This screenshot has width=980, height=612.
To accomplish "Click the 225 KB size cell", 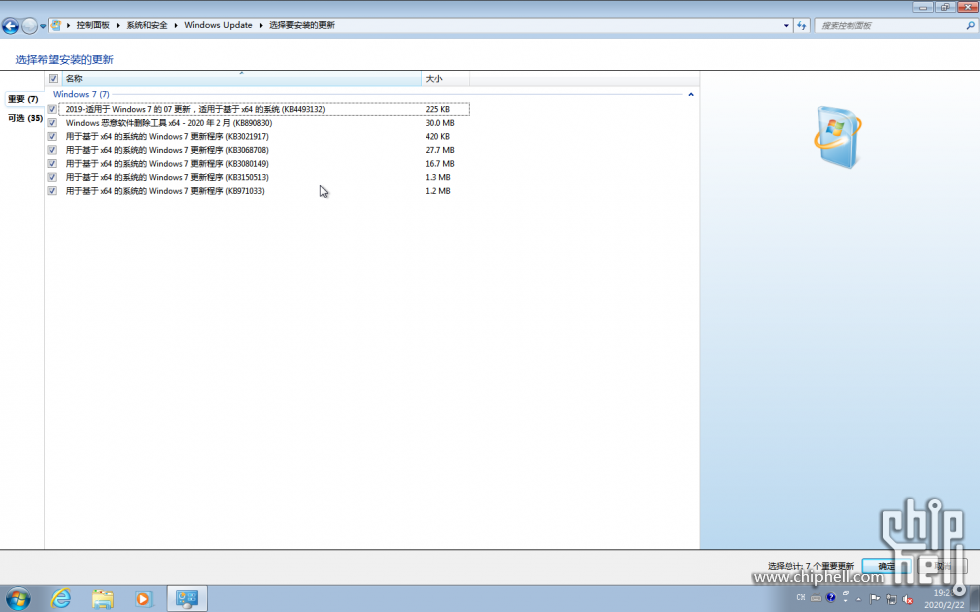I will coord(438,109).
